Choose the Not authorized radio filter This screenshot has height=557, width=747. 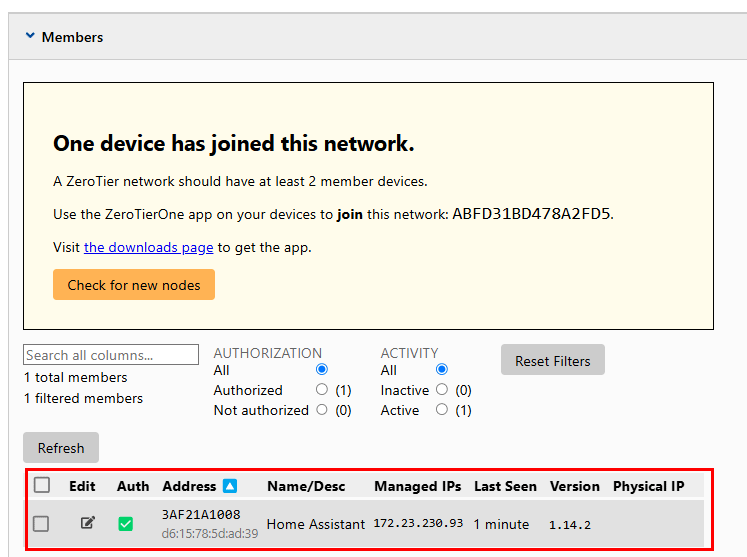322,410
